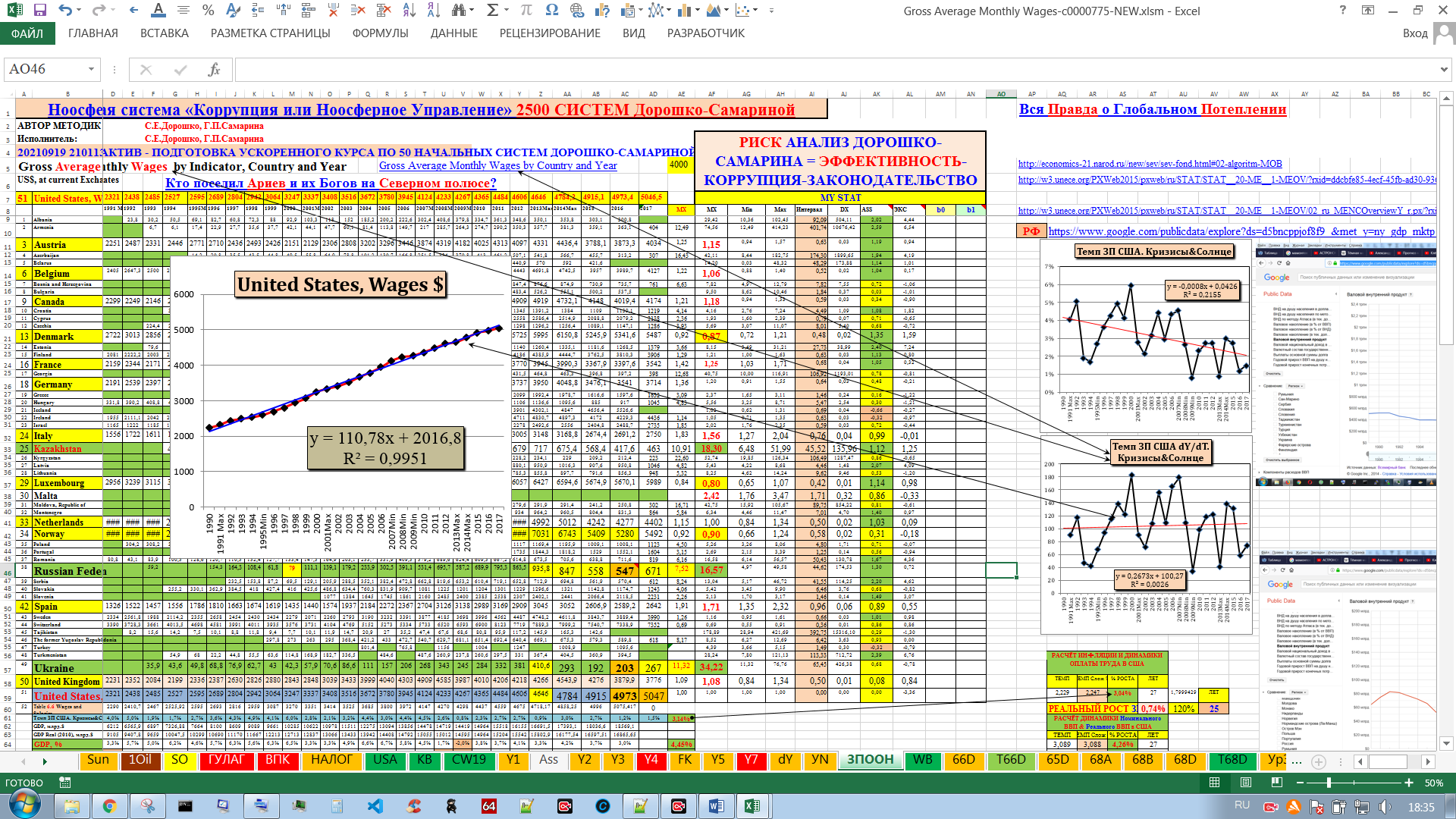Image resolution: width=1456 pixels, height=819 pixels.
Task: Open the ФОРМУЛЫ ribbon tab
Action: pyautogui.click(x=380, y=33)
